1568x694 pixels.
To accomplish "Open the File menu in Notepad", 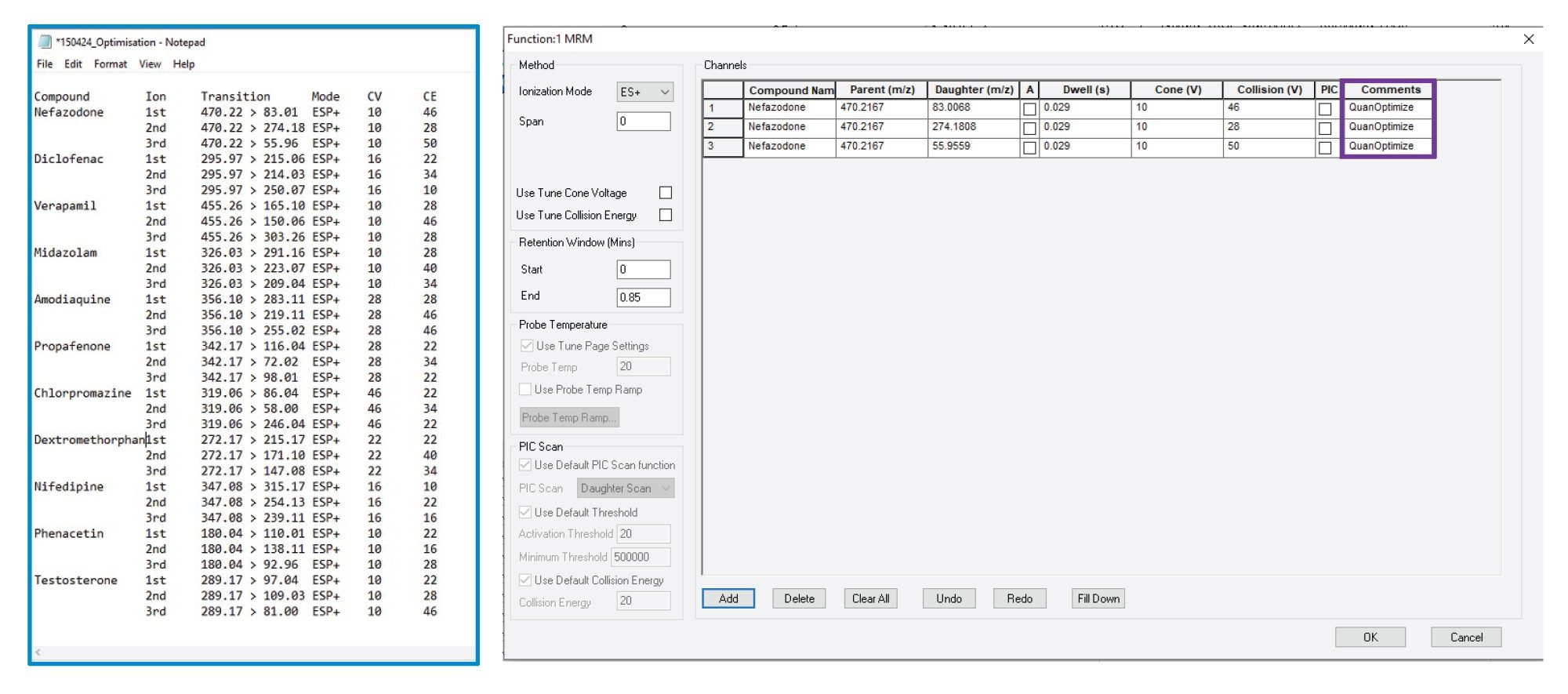I will pos(45,64).
